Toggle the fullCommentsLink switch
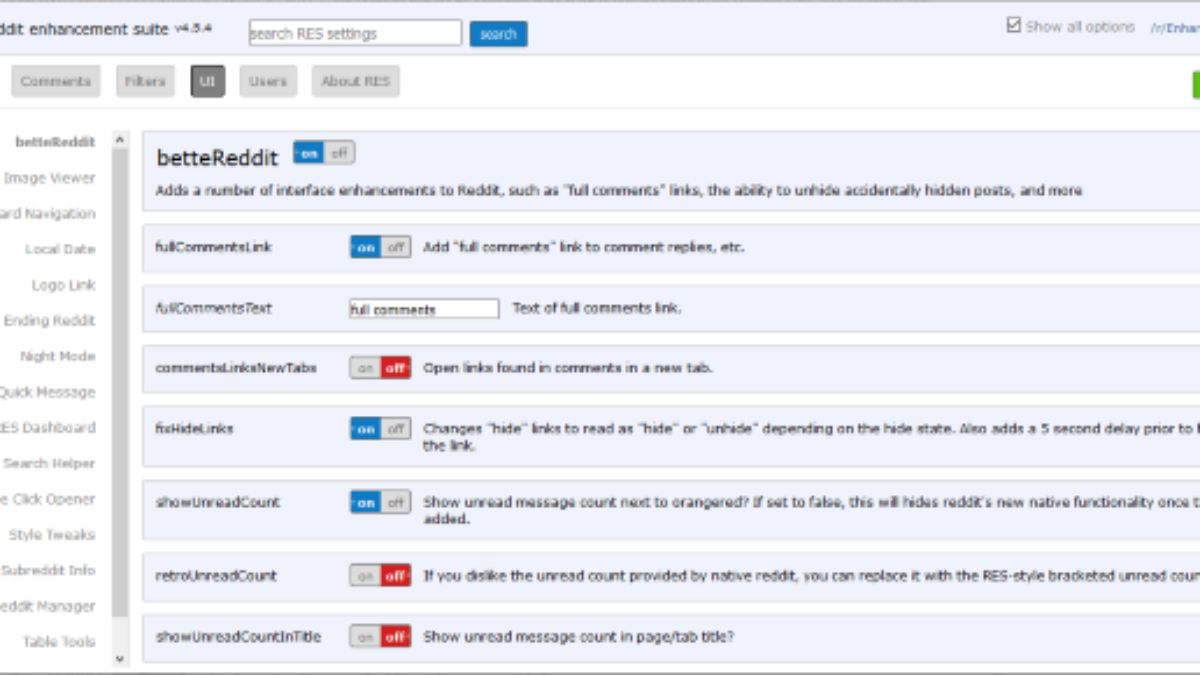1200x675 pixels. point(380,247)
